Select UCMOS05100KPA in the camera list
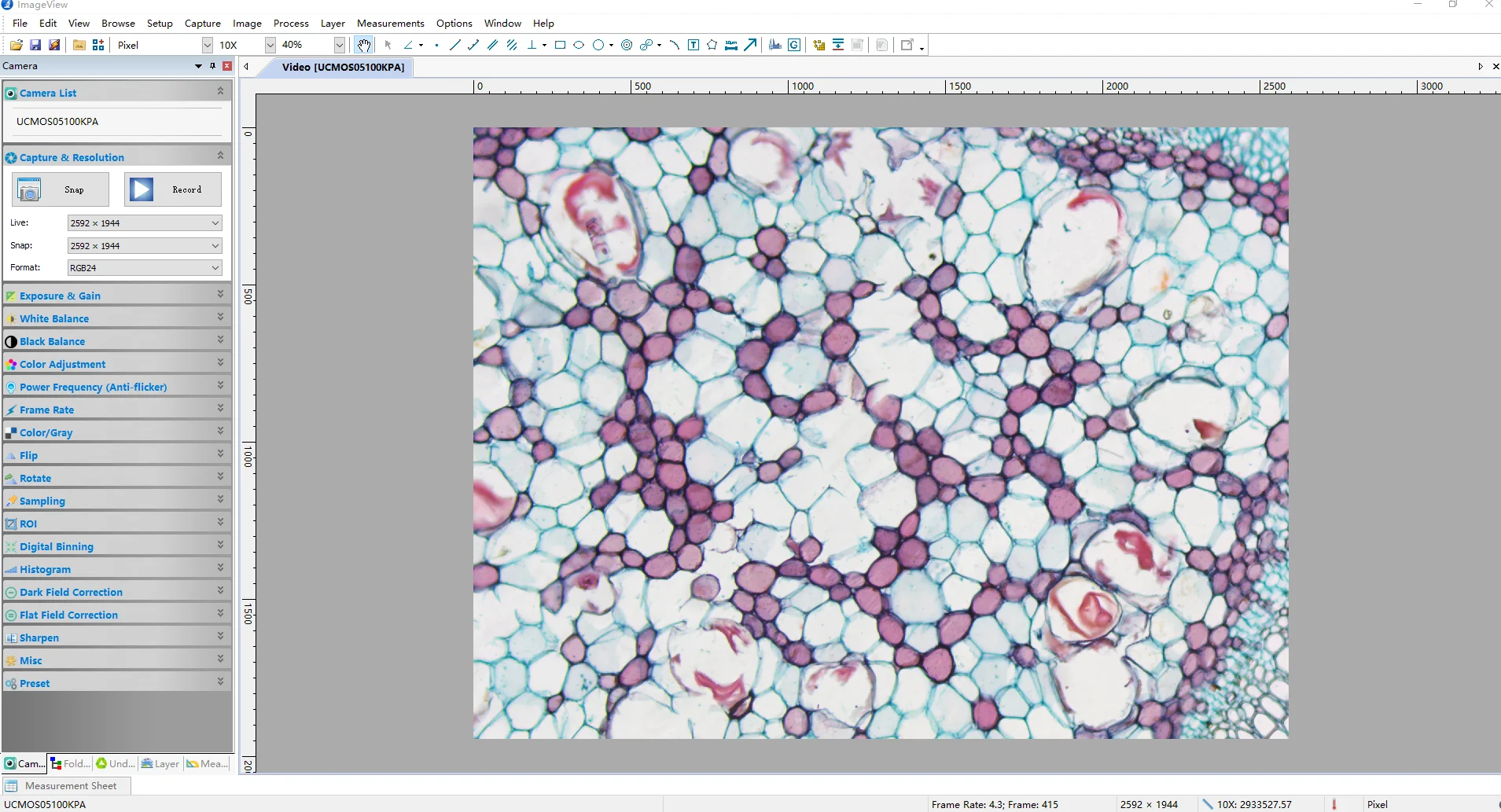 [x=57, y=122]
